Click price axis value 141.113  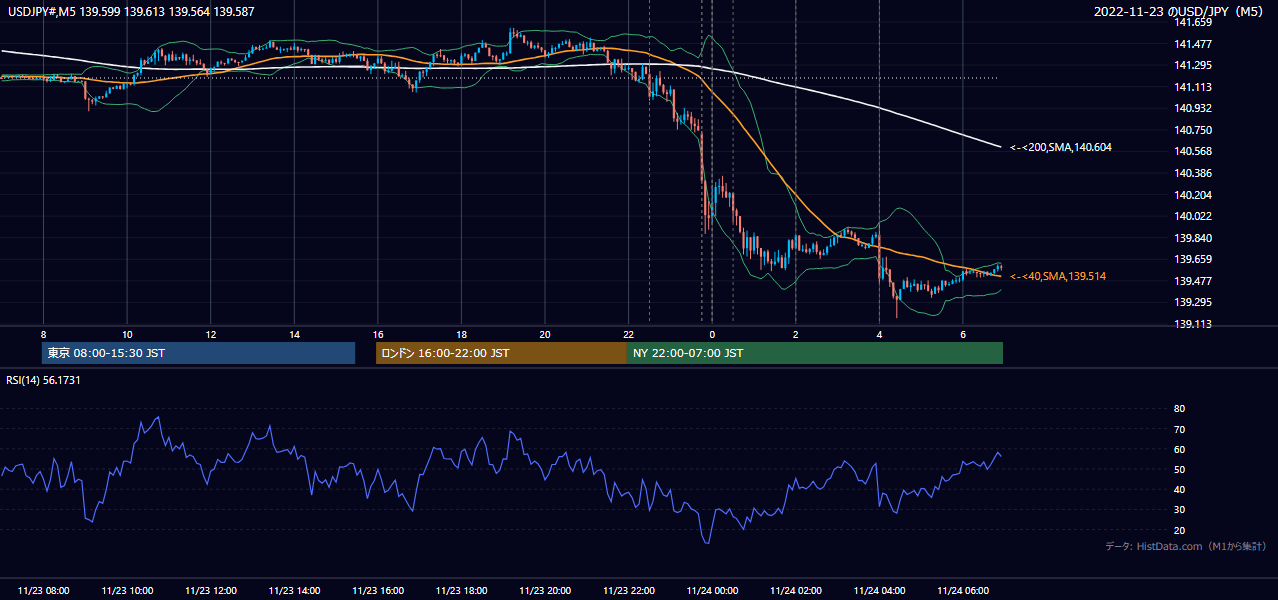[1194, 87]
